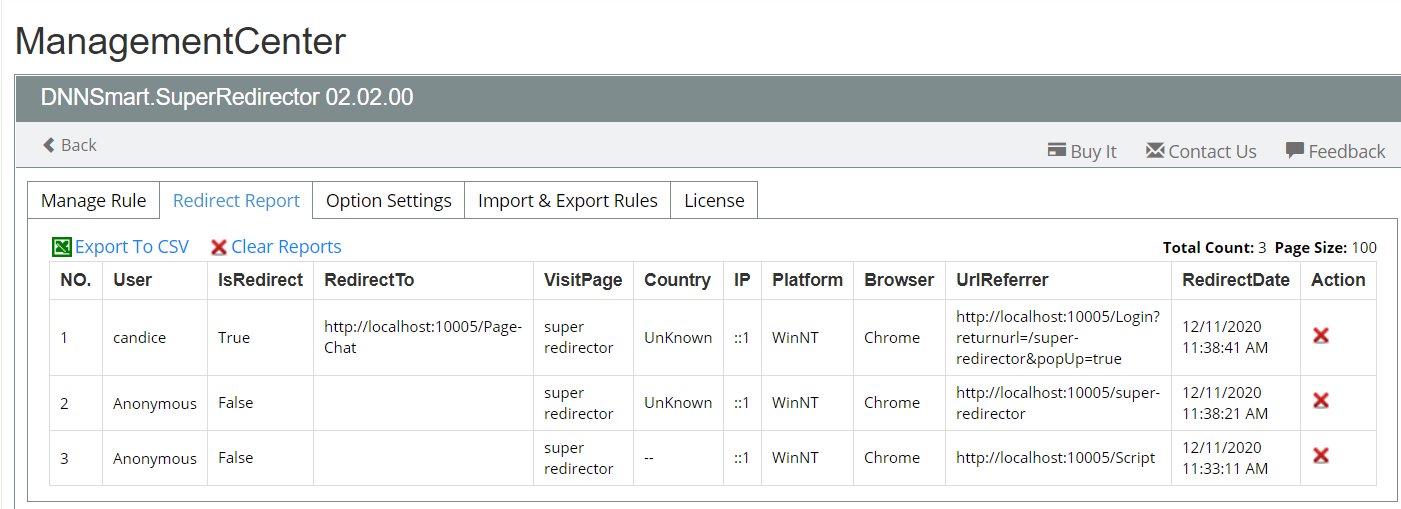The height and width of the screenshot is (509, 1401).
Task: Click the Back chevron arrow icon
Action: pos(48,145)
